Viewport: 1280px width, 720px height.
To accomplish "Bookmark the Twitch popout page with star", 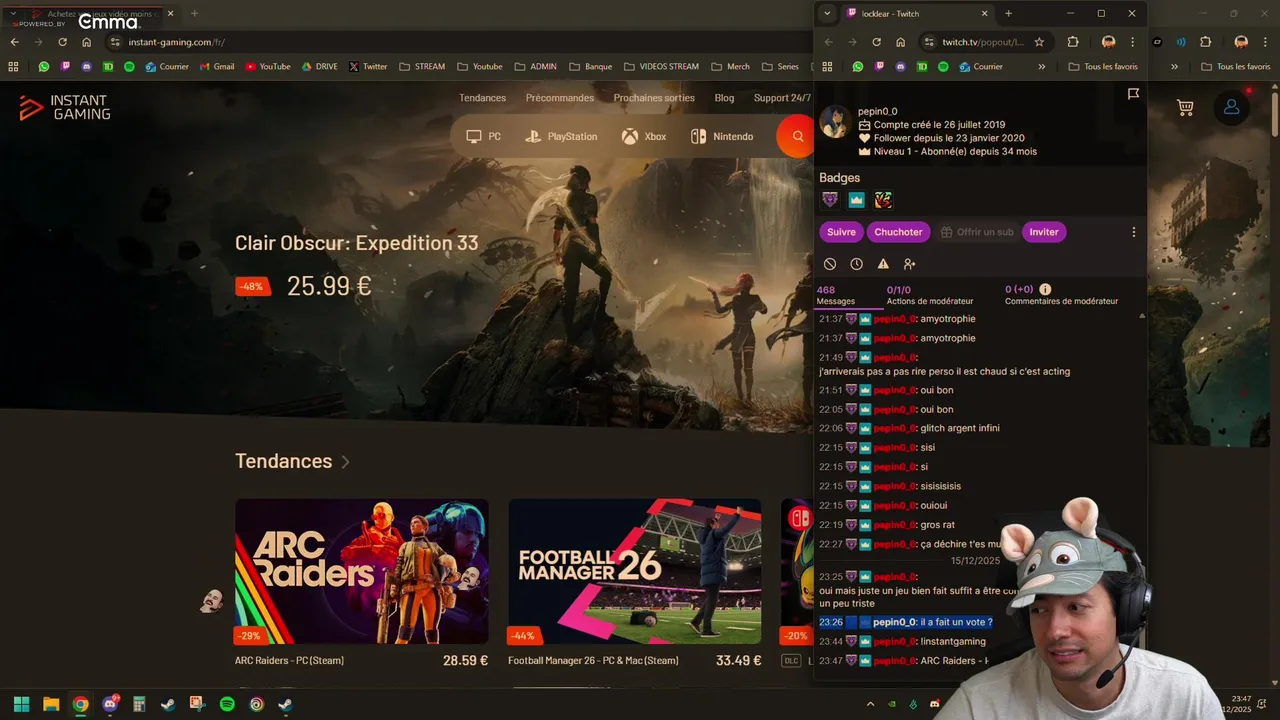I will tap(1039, 42).
